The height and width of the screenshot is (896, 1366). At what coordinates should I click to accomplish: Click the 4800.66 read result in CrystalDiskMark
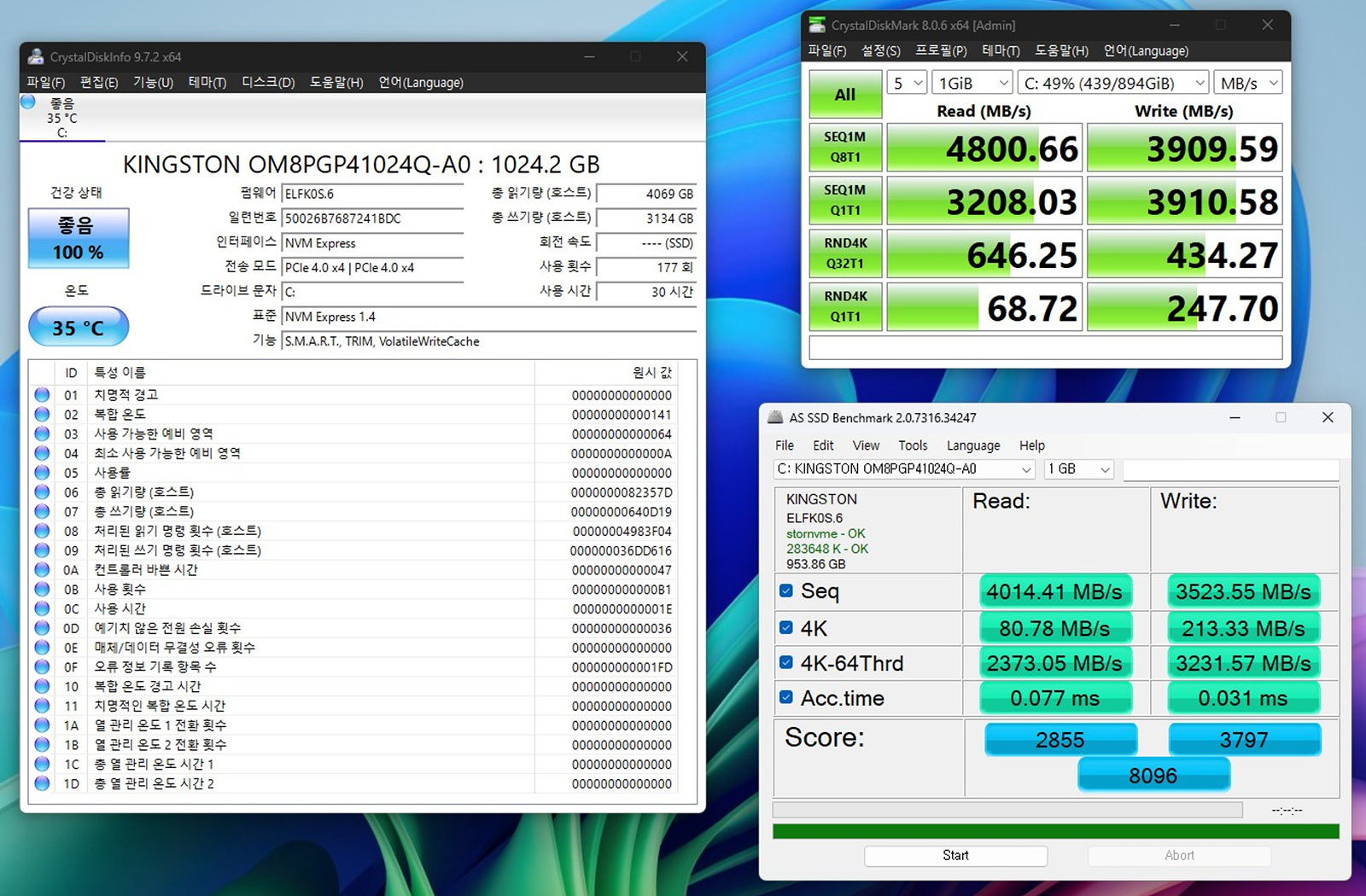click(x=984, y=148)
